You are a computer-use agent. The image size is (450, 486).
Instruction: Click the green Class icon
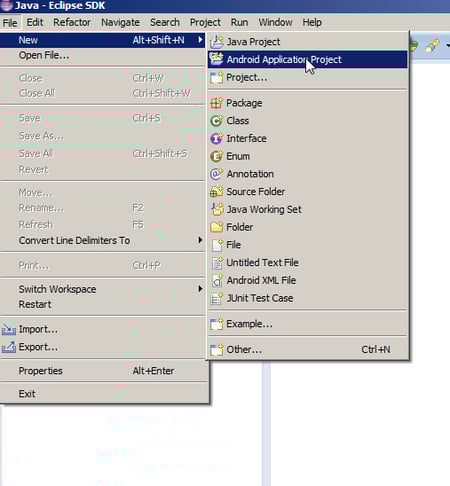pyautogui.click(x=217, y=121)
